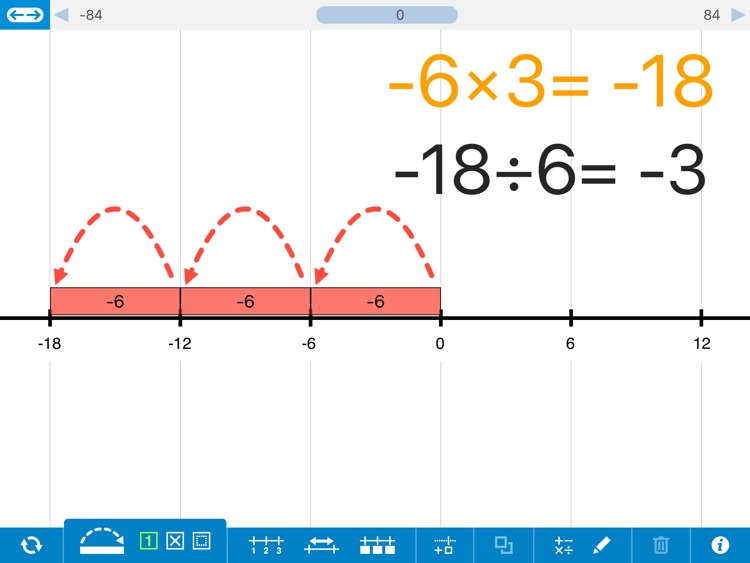750x563 pixels.
Task: Tap the -18 tick label
Action: click(x=49, y=343)
